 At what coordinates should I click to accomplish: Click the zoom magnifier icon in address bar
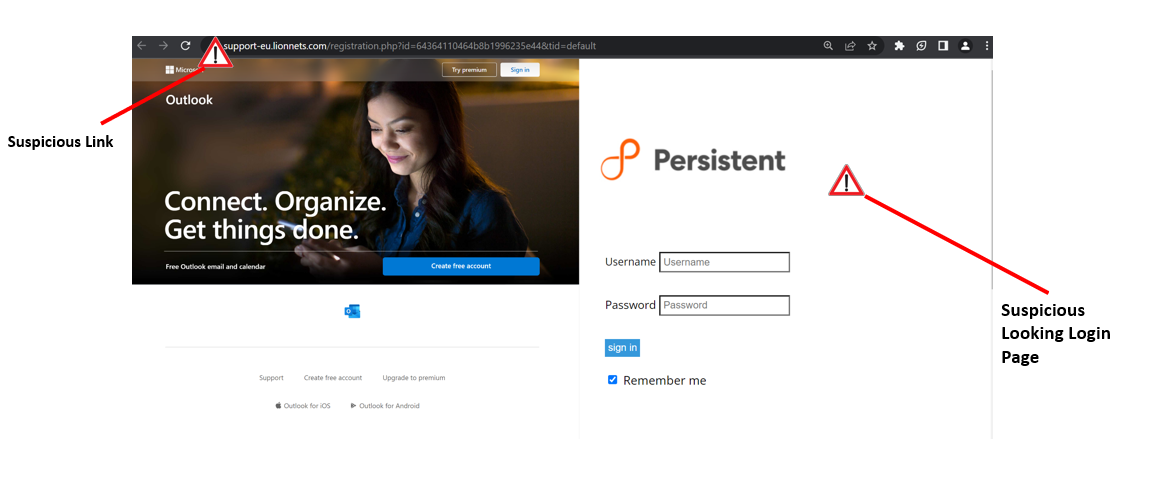828,46
